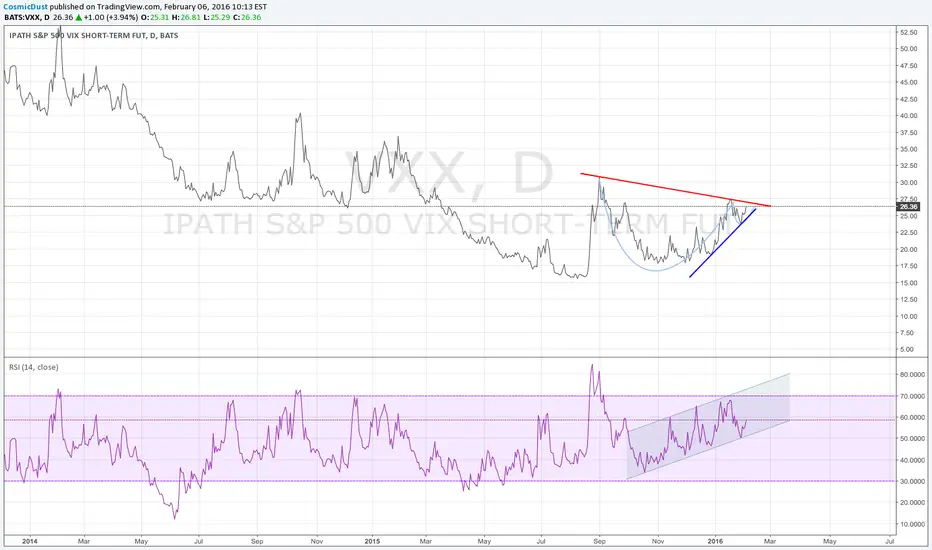This screenshot has width=932, height=550.
Task: Click the 15.00 price axis label
Action: 908,283
